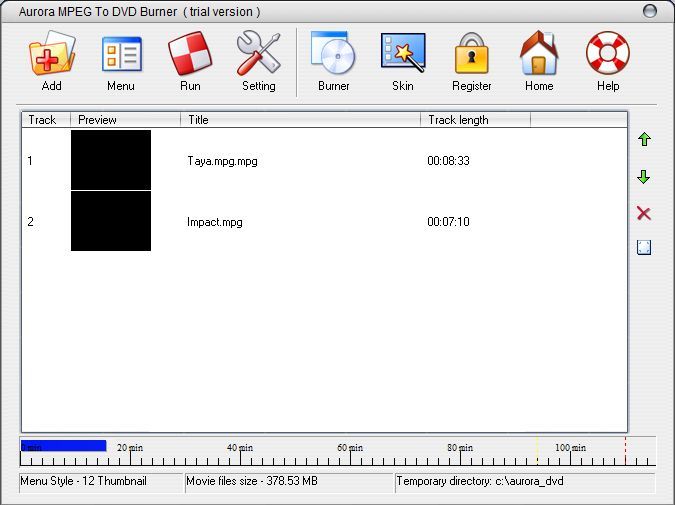Click the red dashed capacity limit marker

[625, 450]
